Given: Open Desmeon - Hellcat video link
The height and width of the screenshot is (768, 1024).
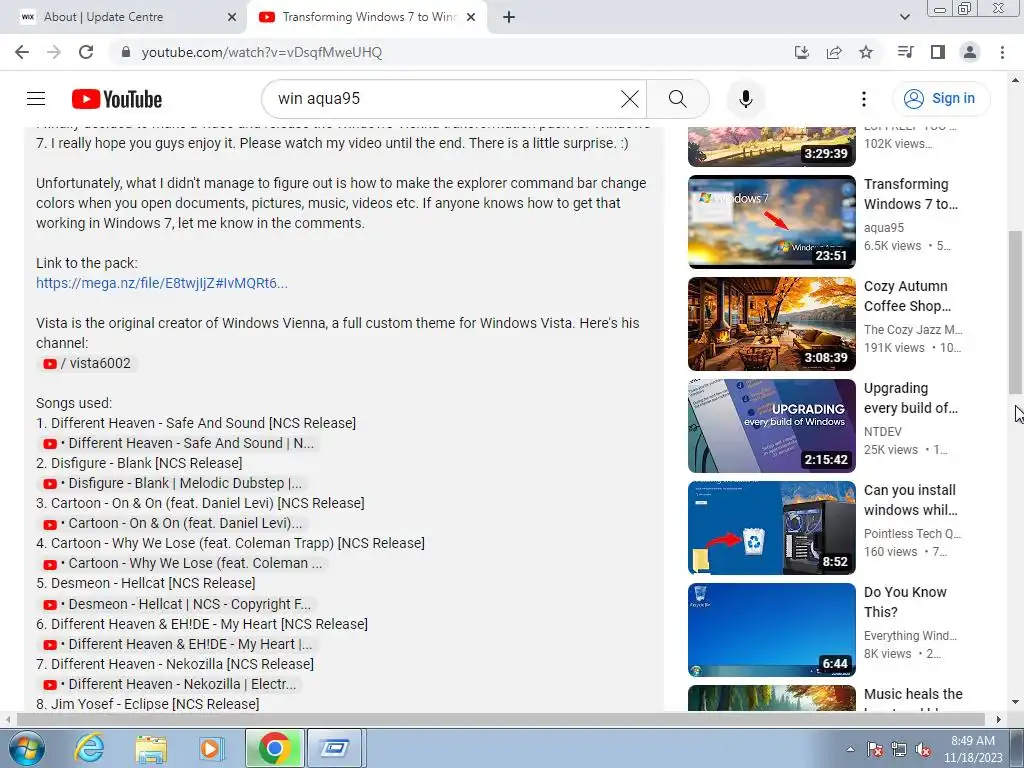Looking at the screenshot, I should [x=177, y=604].
